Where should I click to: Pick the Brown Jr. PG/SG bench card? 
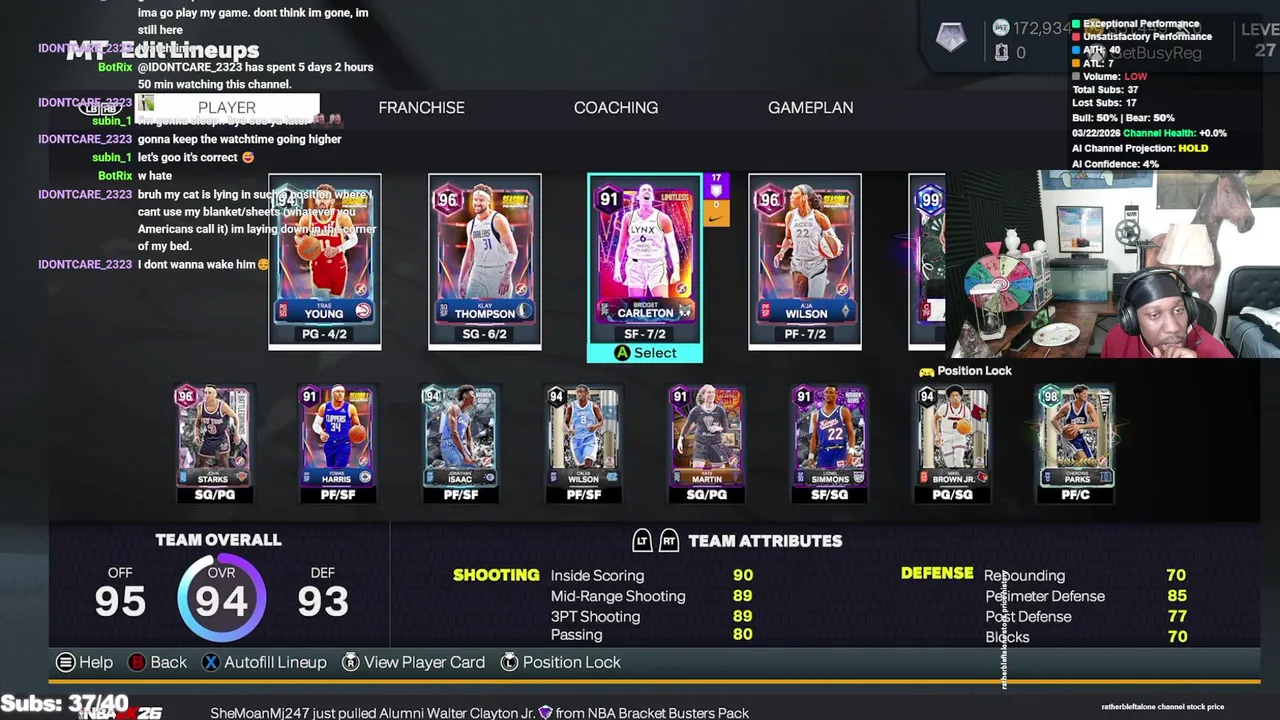click(x=952, y=443)
